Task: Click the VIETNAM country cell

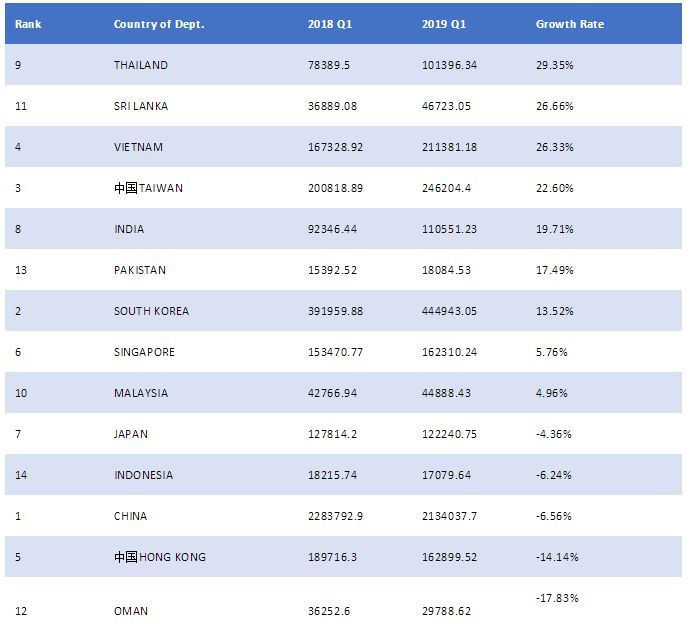Action: coord(138,147)
